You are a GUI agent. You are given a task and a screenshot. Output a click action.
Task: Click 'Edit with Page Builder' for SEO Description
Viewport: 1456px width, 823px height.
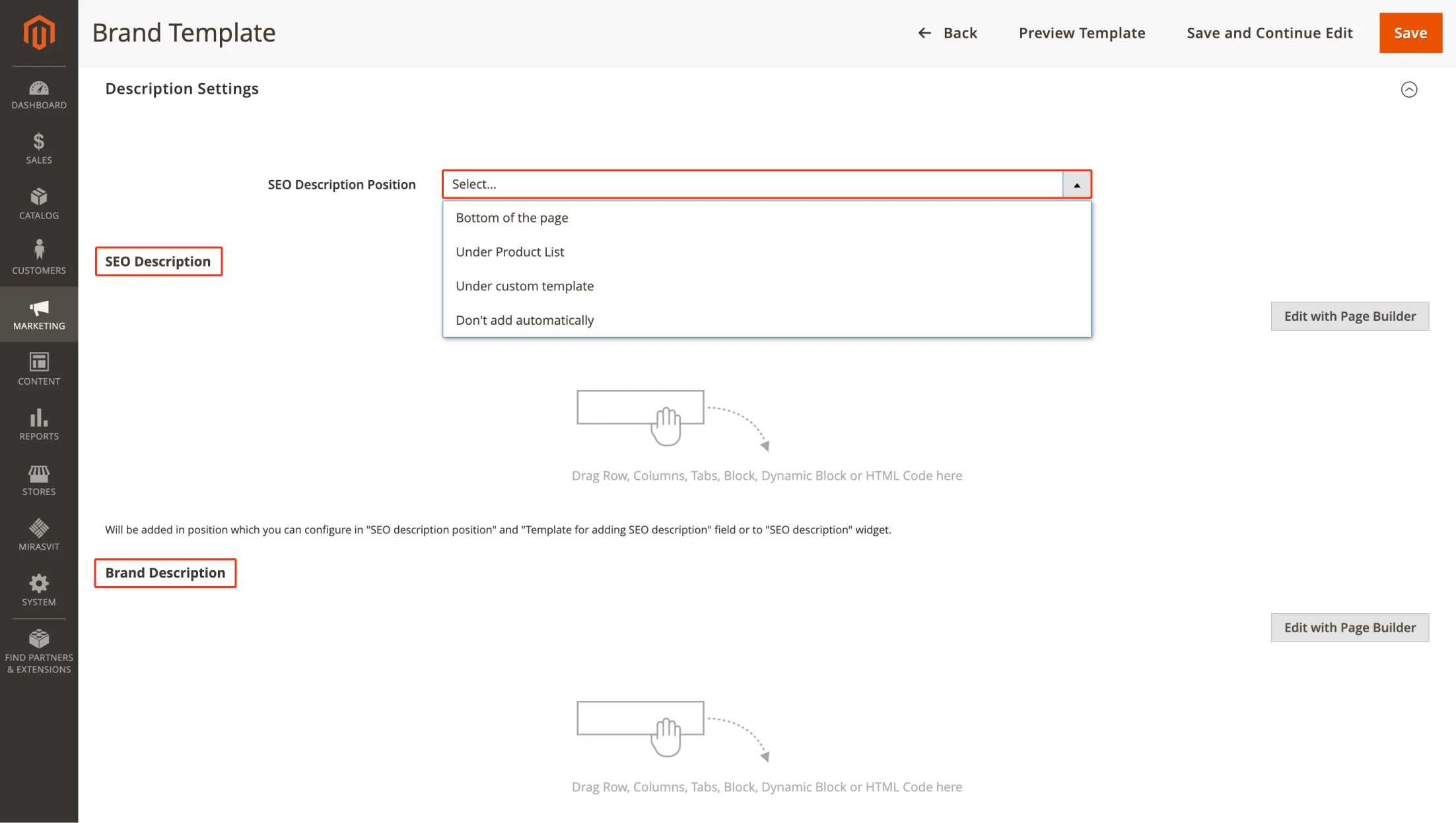(1350, 316)
